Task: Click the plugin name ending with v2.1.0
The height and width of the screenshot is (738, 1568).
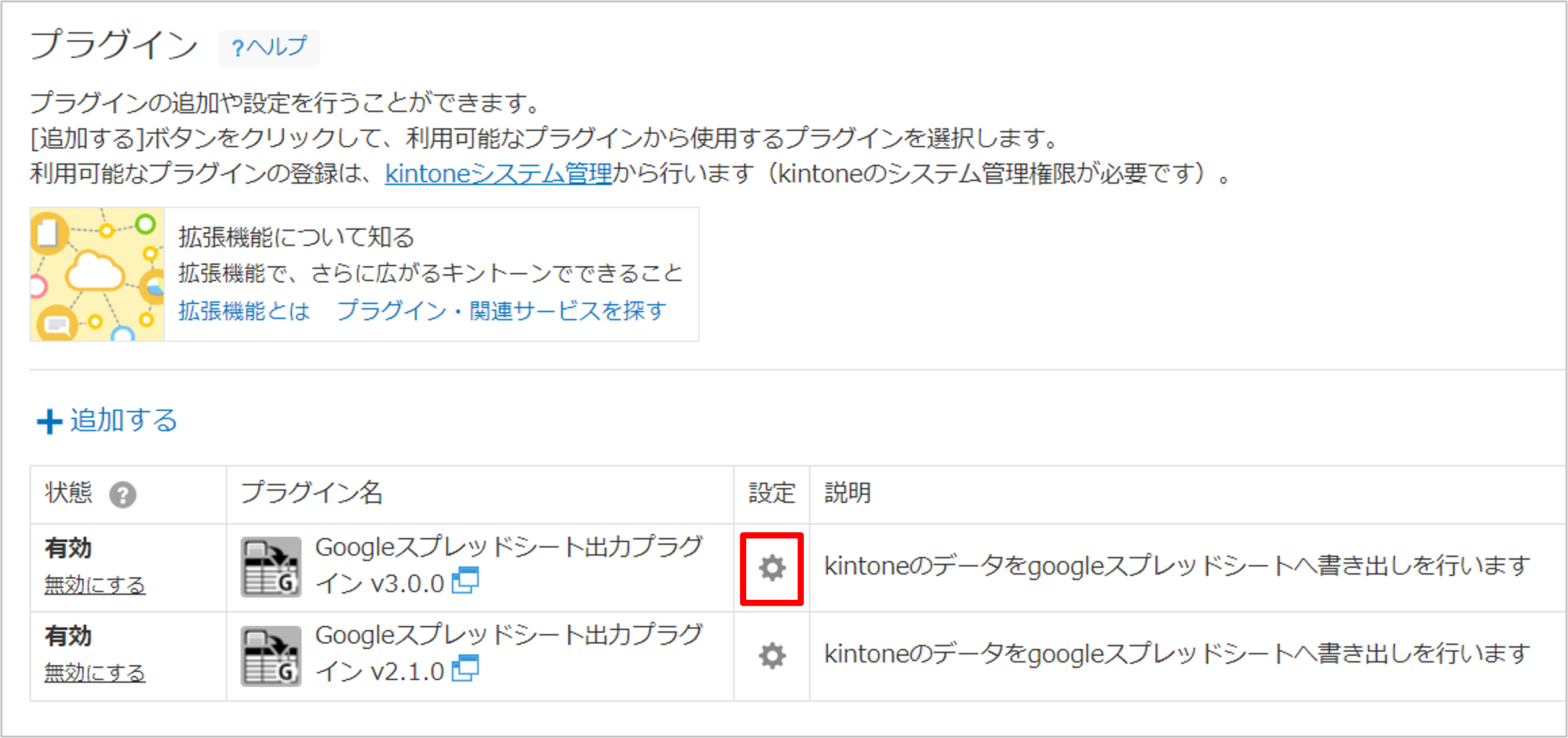Action: tap(509, 653)
